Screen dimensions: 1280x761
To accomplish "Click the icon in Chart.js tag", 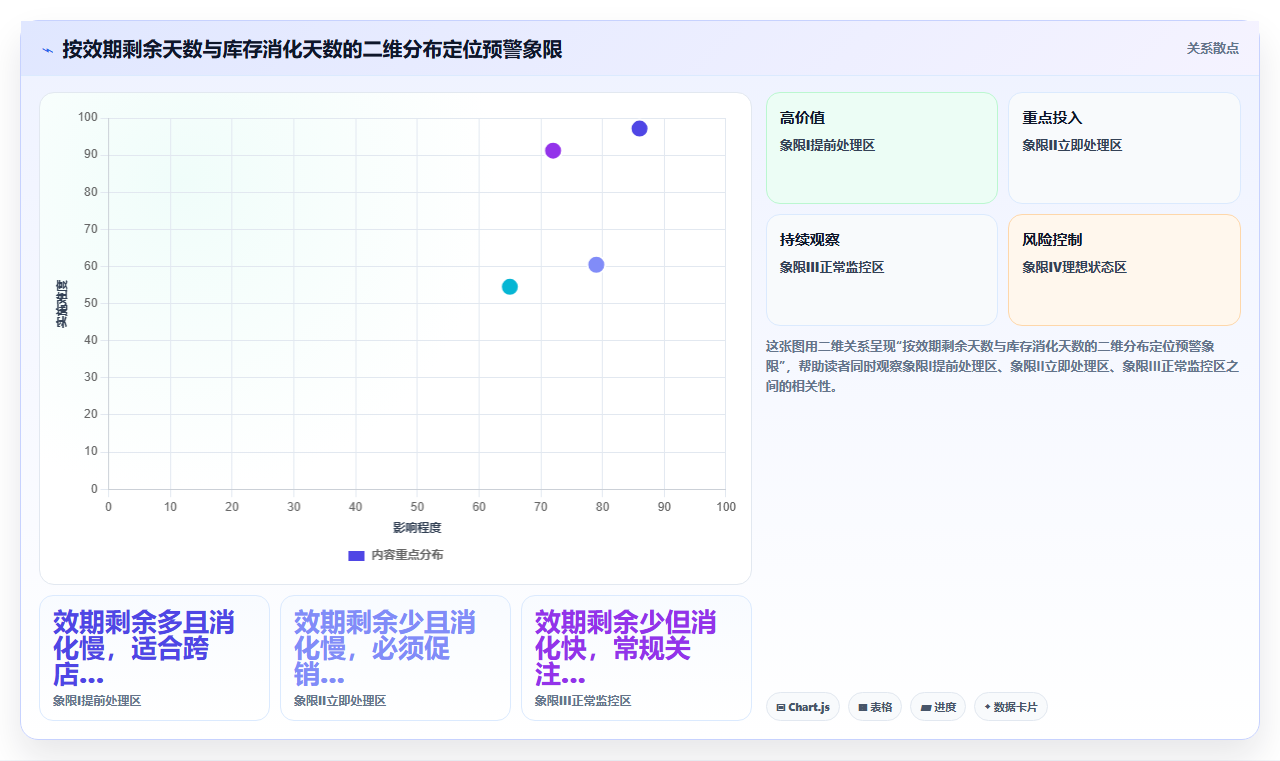I will pyautogui.click(x=781, y=708).
